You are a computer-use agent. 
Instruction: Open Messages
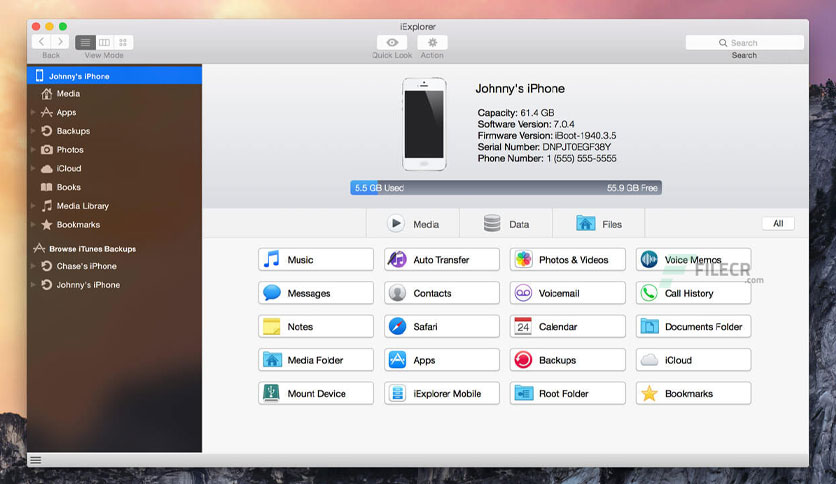[316, 293]
